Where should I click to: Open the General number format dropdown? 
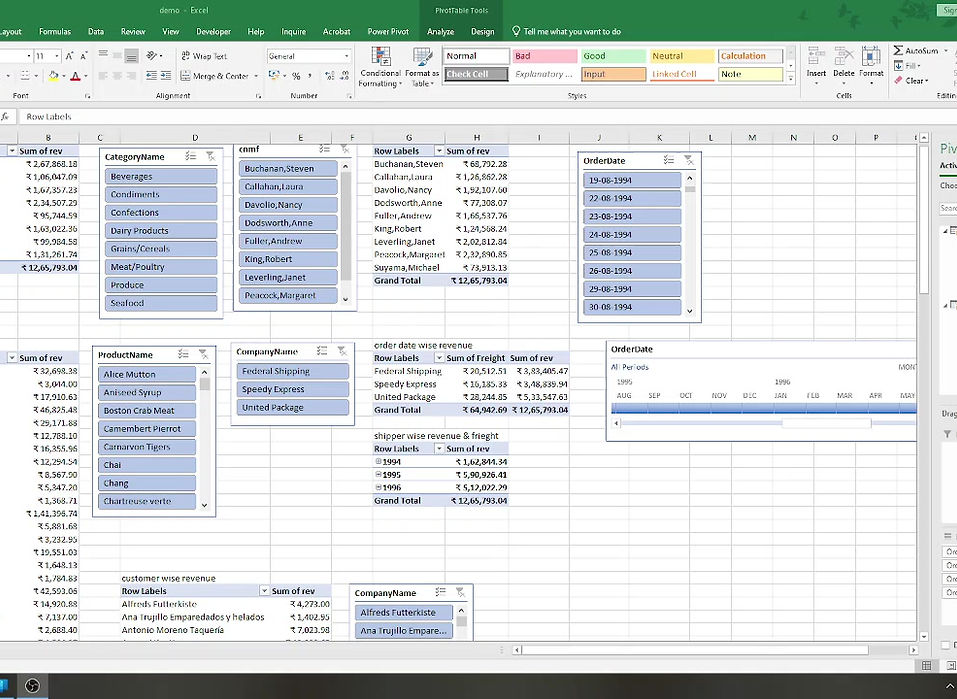pos(347,56)
